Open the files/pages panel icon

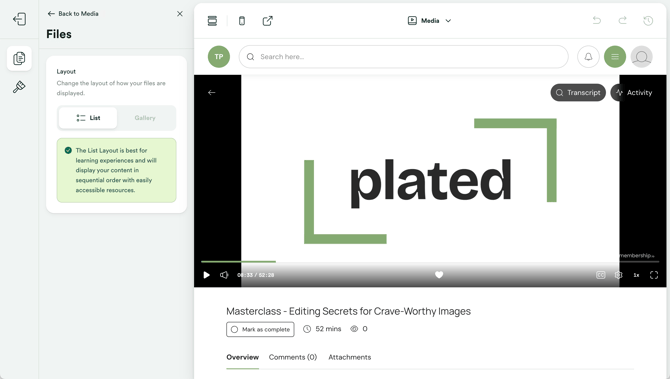[x=19, y=58]
